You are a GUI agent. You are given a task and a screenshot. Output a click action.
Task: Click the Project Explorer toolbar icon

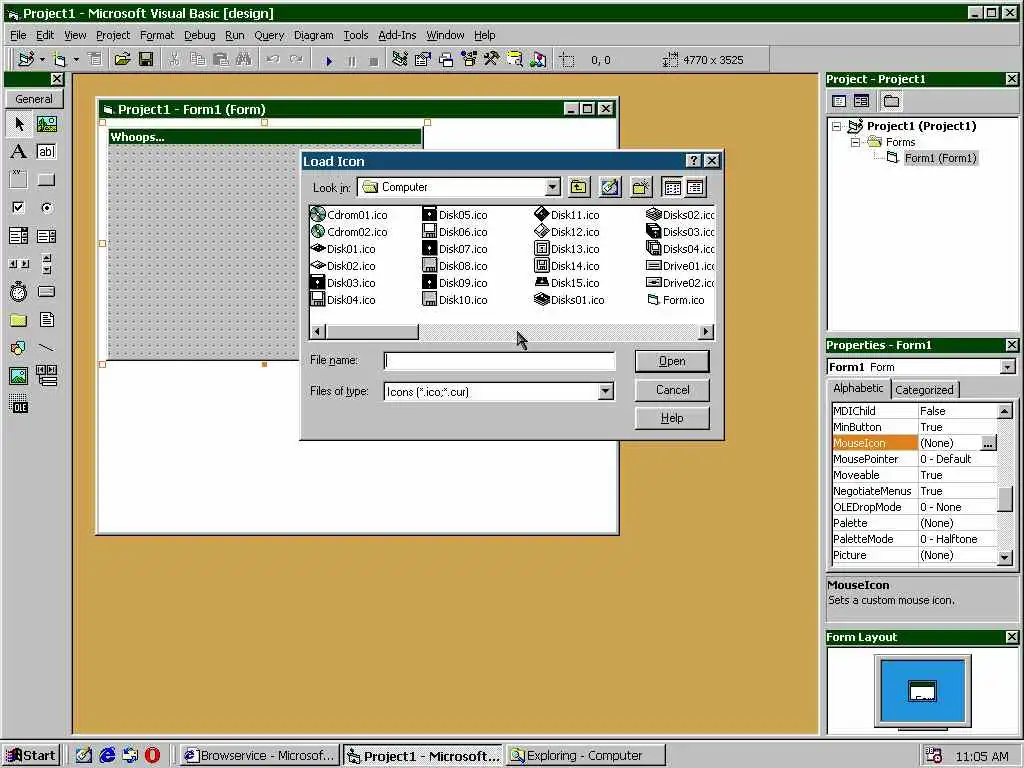point(400,59)
